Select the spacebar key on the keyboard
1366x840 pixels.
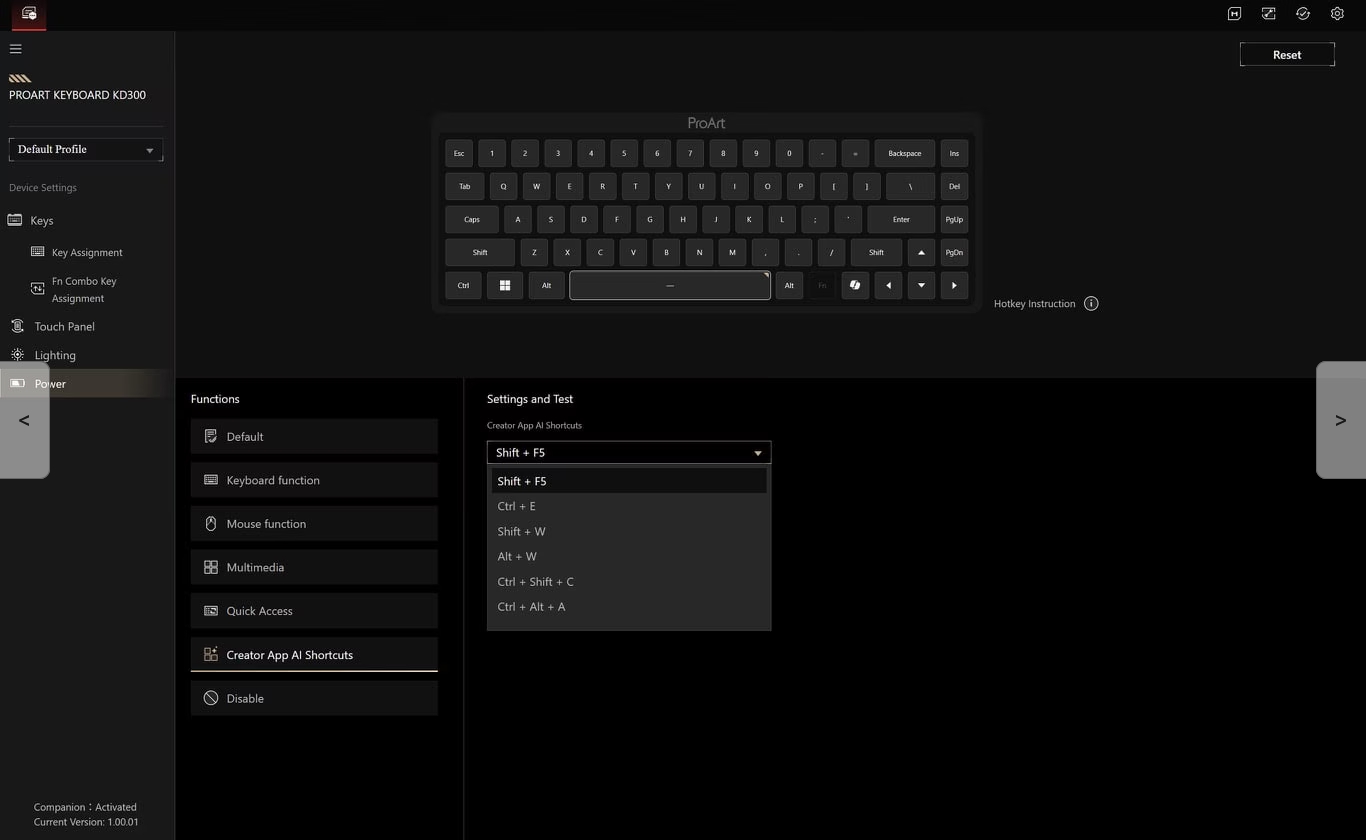point(670,286)
